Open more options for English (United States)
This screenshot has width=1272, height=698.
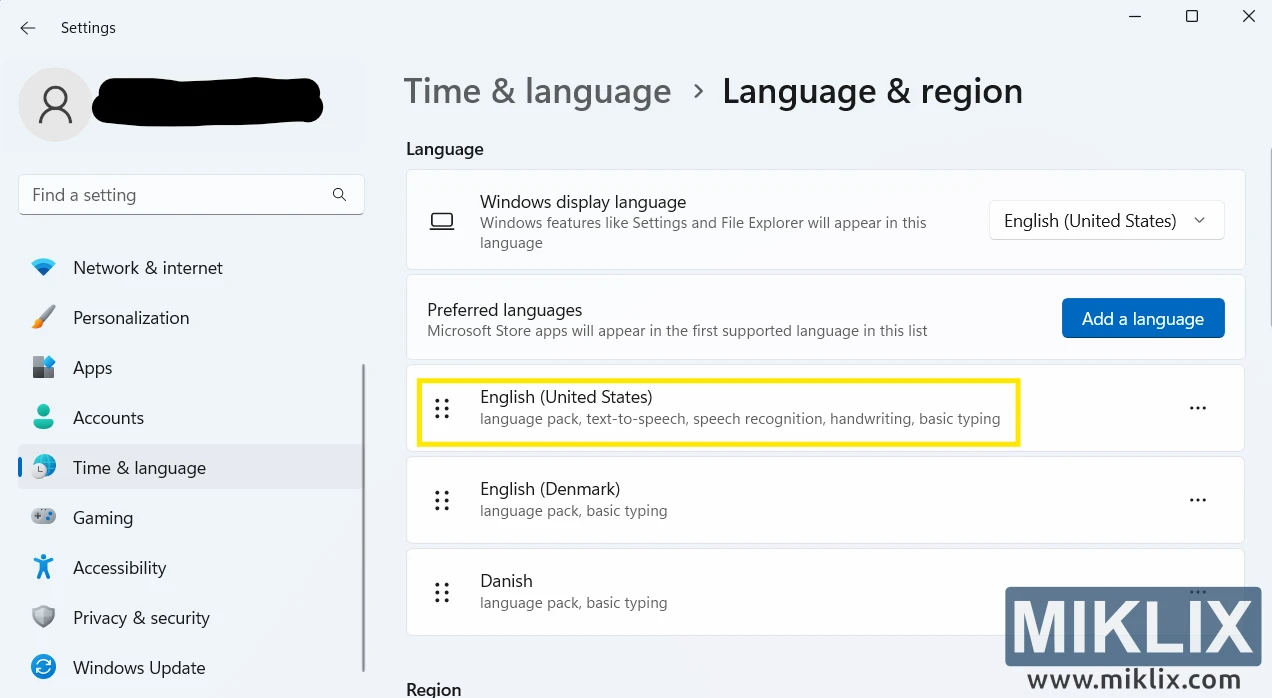[1197, 408]
